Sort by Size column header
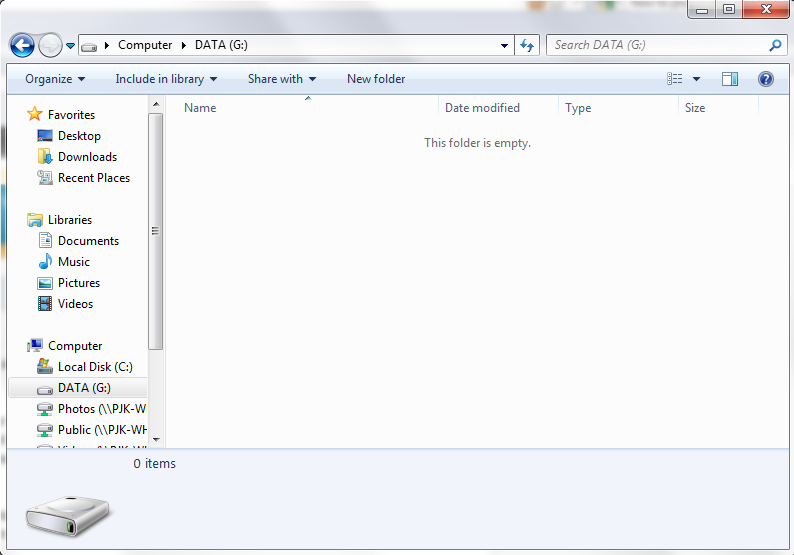The height and width of the screenshot is (555, 794). coord(695,108)
